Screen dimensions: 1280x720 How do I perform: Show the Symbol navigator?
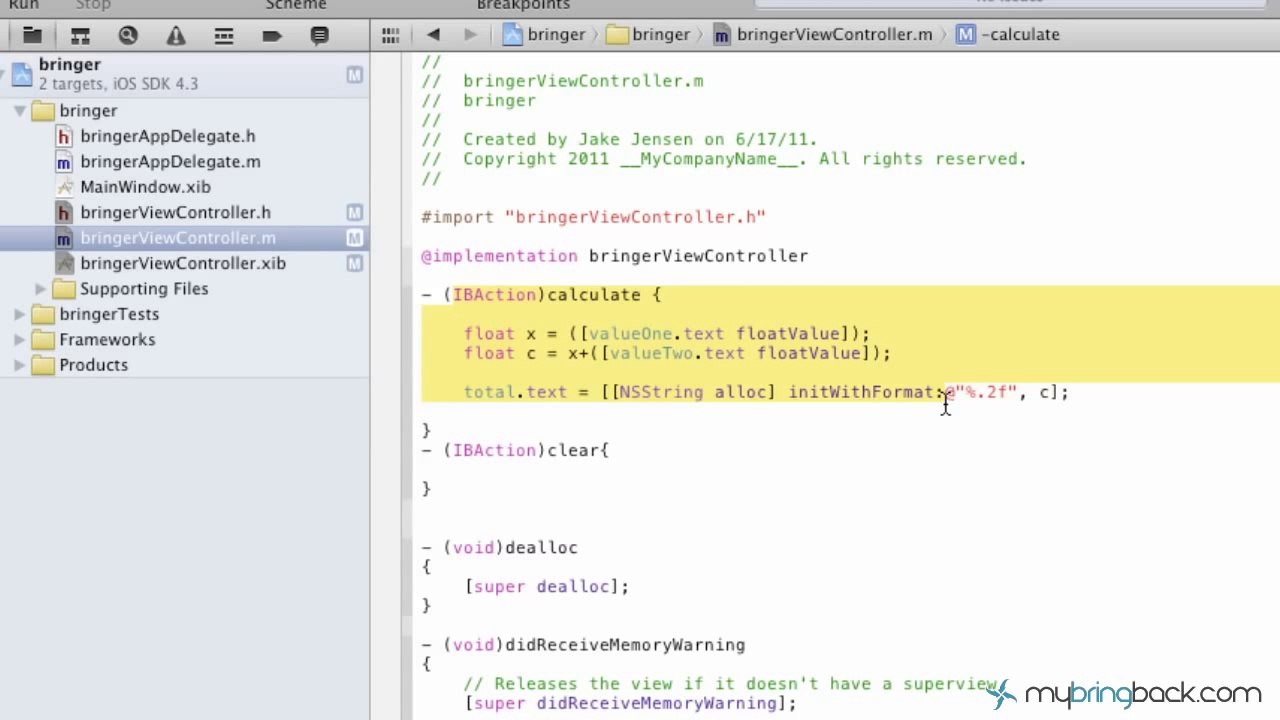click(80, 36)
